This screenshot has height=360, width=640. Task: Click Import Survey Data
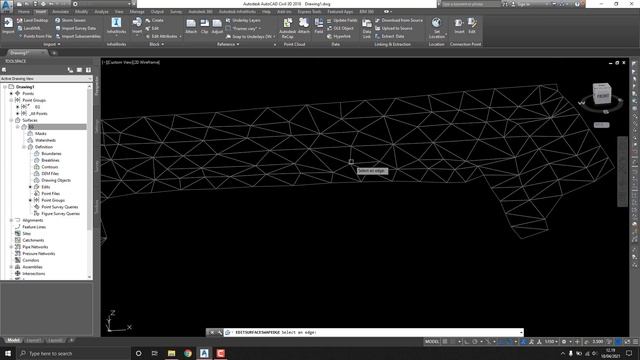point(76,28)
